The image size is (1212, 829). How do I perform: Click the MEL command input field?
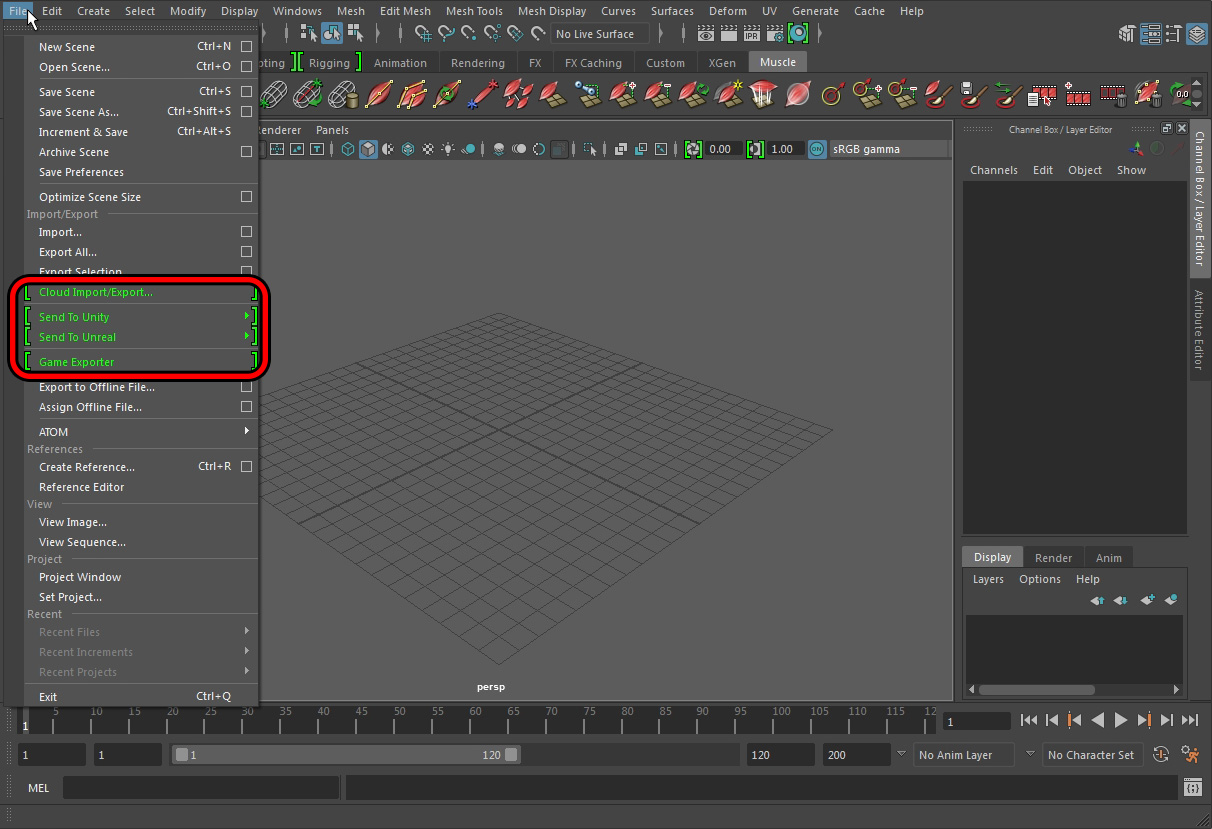(x=202, y=788)
